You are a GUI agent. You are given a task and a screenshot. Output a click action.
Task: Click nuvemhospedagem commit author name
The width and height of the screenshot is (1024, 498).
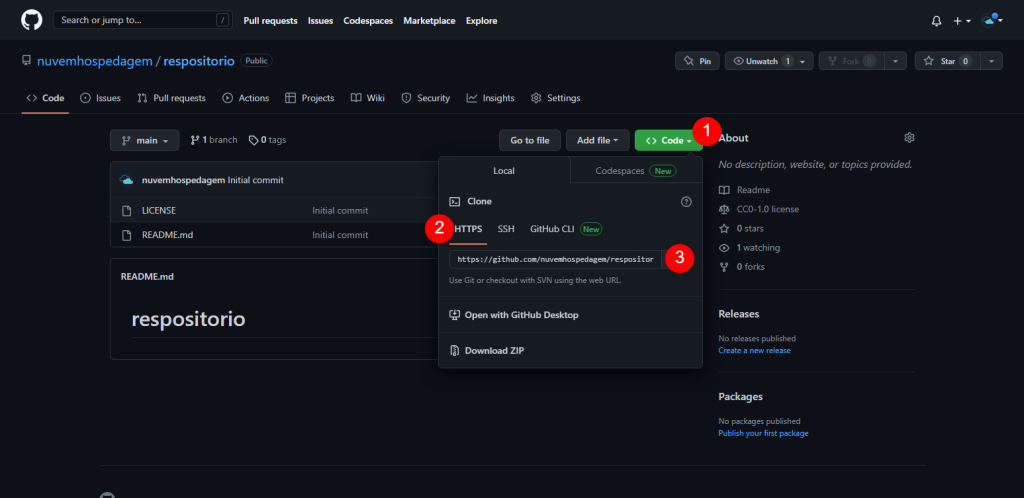[184, 179]
